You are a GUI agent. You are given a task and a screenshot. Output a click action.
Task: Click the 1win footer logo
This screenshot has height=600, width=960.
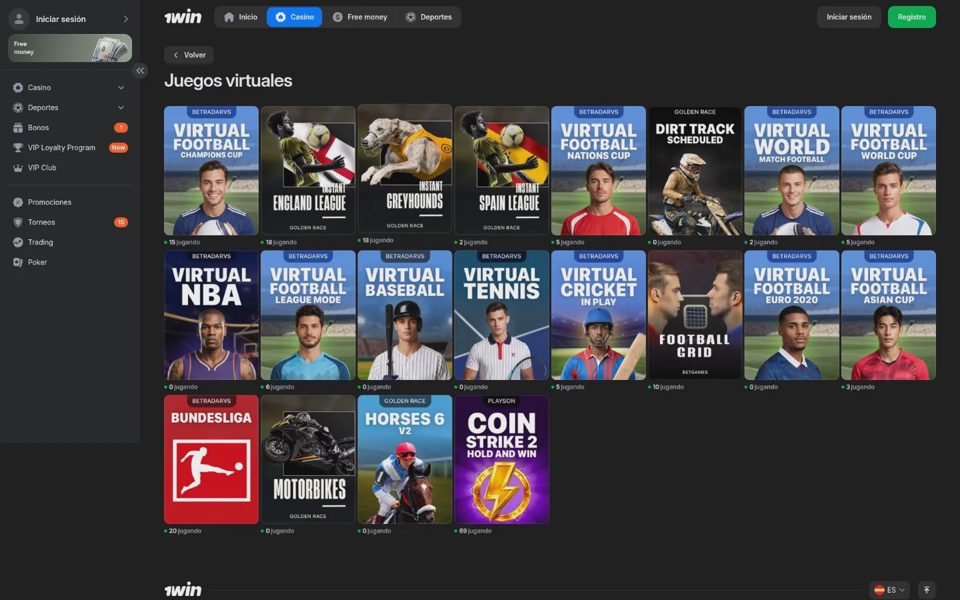pyautogui.click(x=182, y=590)
